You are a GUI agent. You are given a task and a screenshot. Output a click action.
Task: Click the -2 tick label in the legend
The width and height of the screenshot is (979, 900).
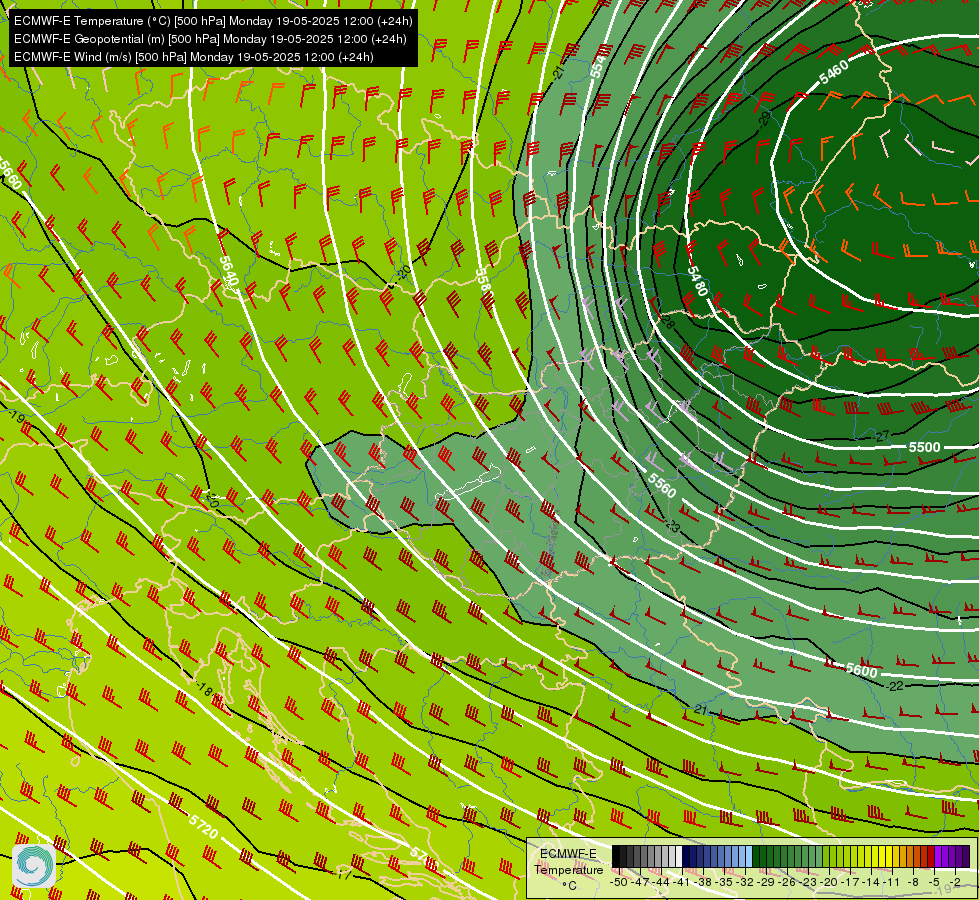pyautogui.click(x=956, y=882)
